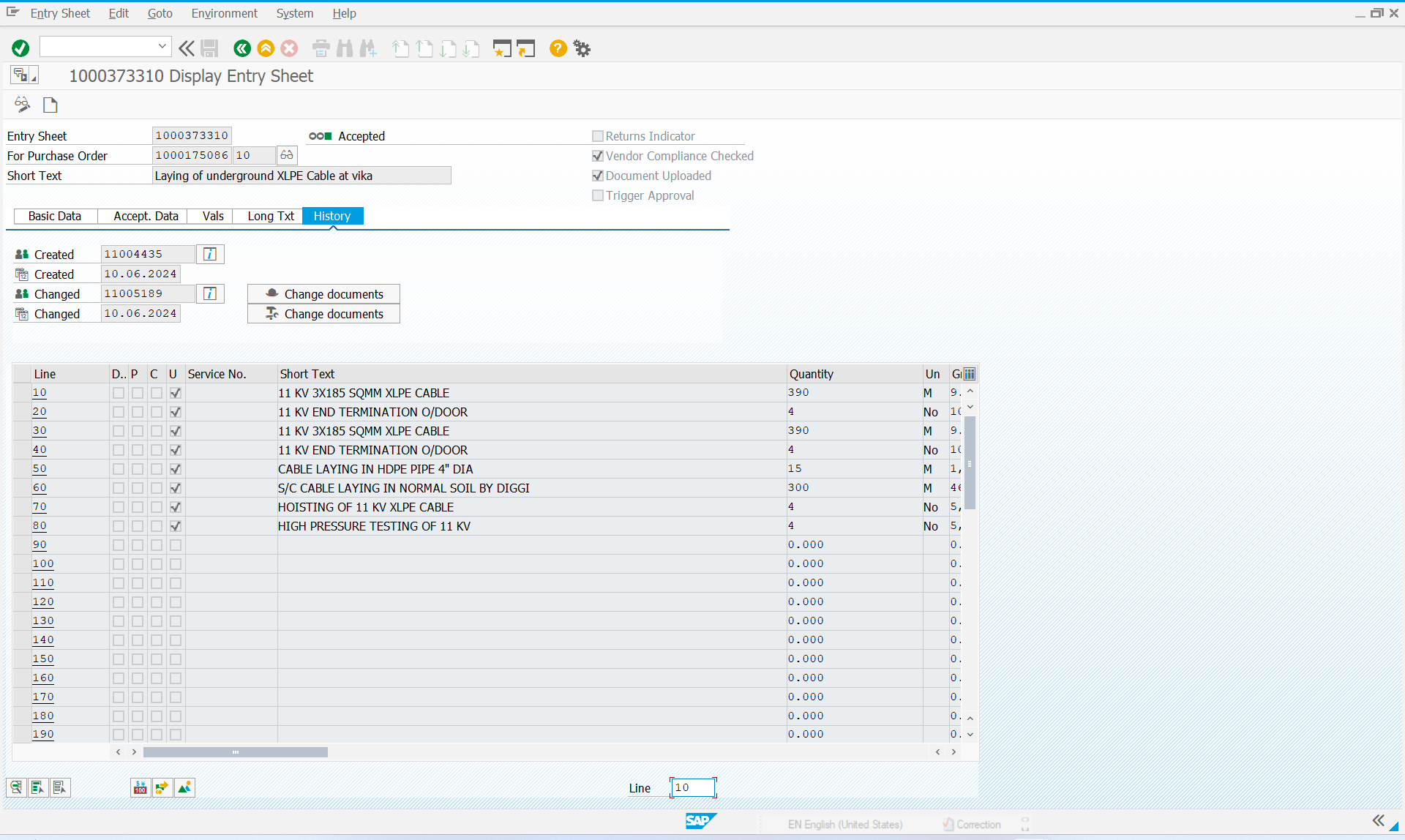
Task: Switch to the Accept. Data tab
Action: 146,216
